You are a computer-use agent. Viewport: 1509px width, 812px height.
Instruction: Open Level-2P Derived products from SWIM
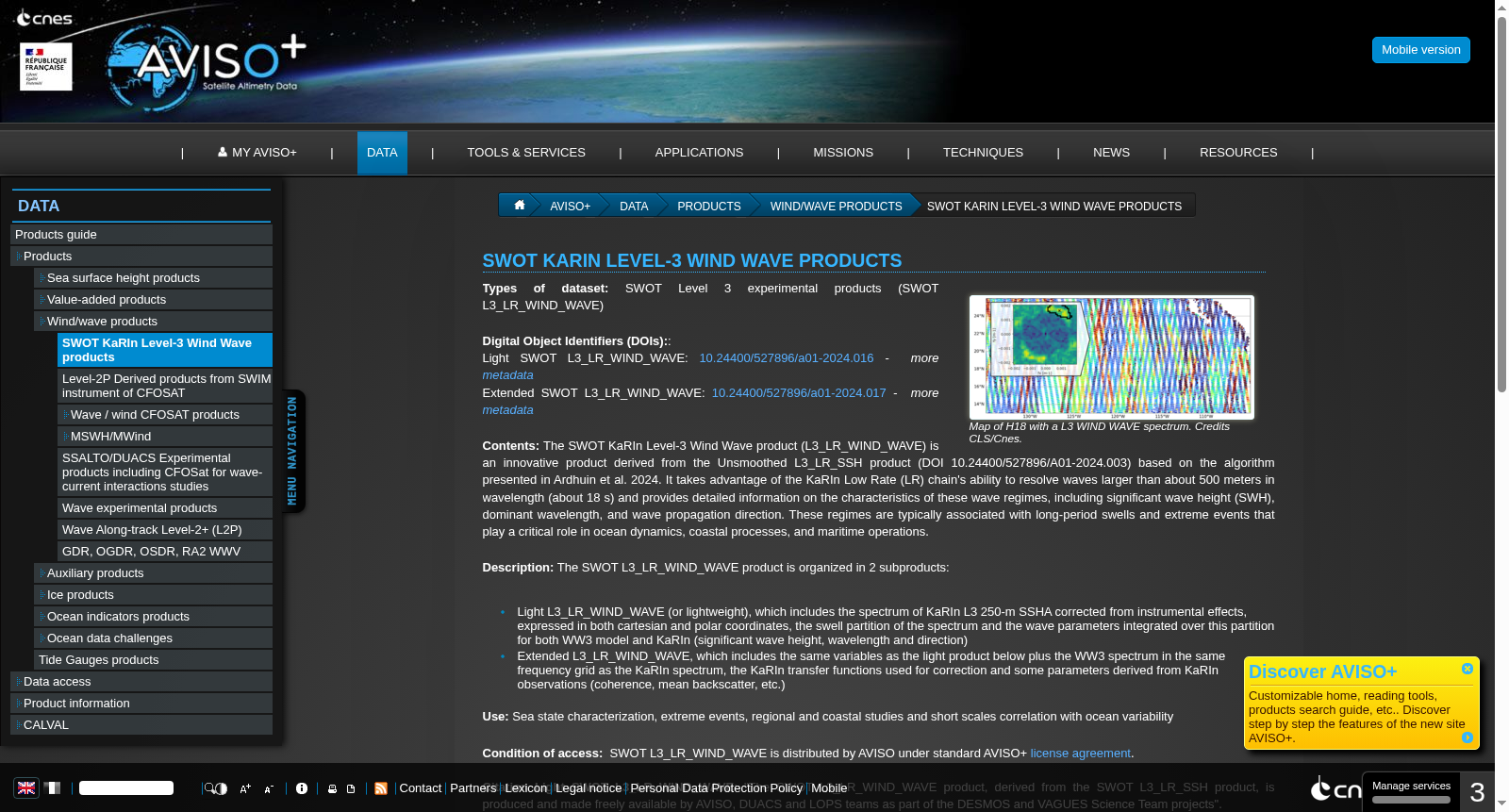tap(165, 386)
